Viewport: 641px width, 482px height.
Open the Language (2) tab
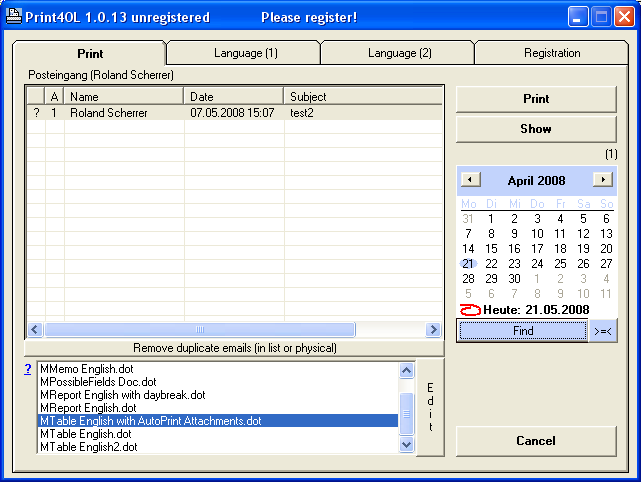pyautogui.click(x=399, y=53)
